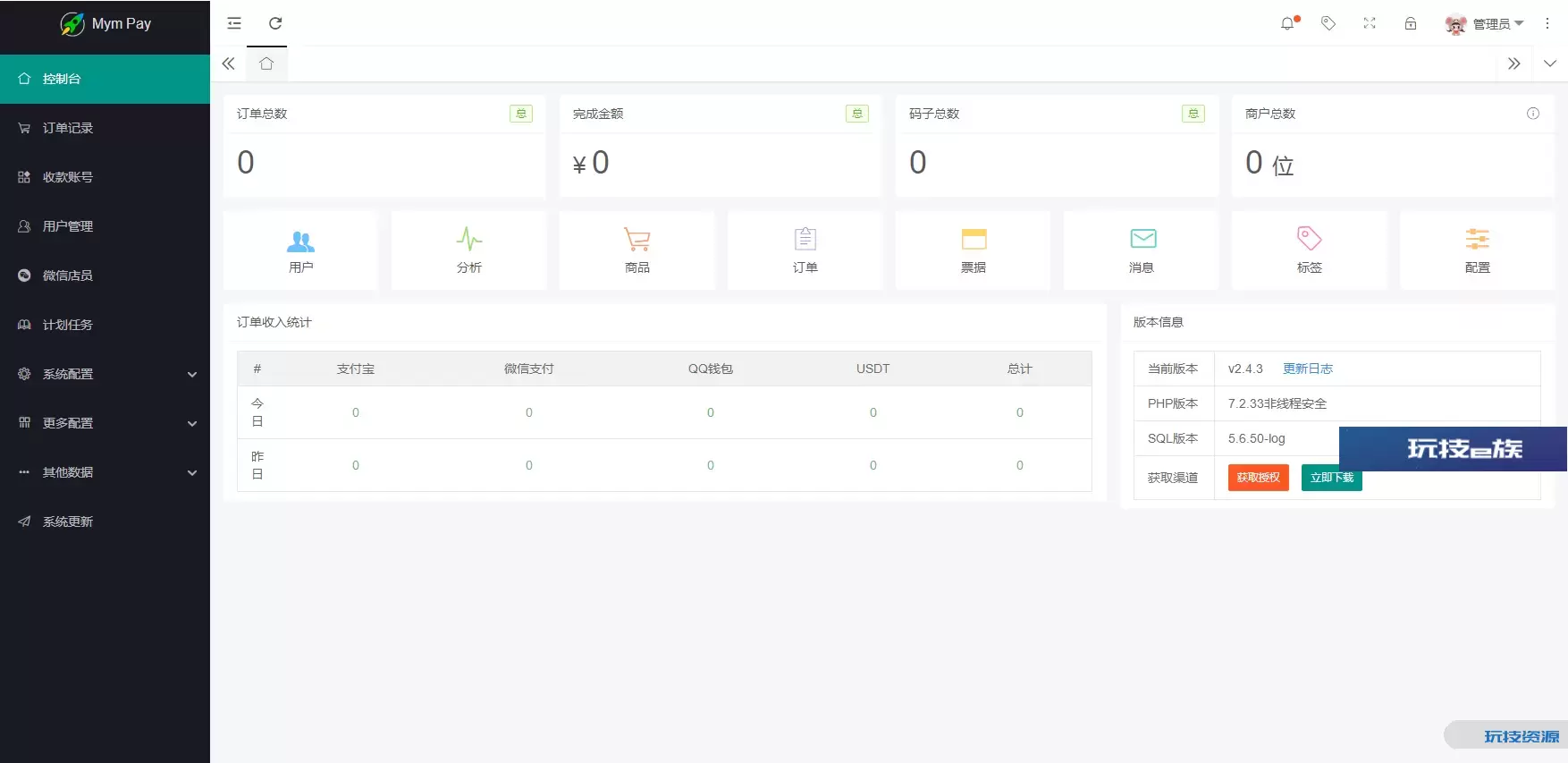1568x763 pixels.
Task: Click the 5.6.50-log SQL version value
Action: pos(1257,438)
